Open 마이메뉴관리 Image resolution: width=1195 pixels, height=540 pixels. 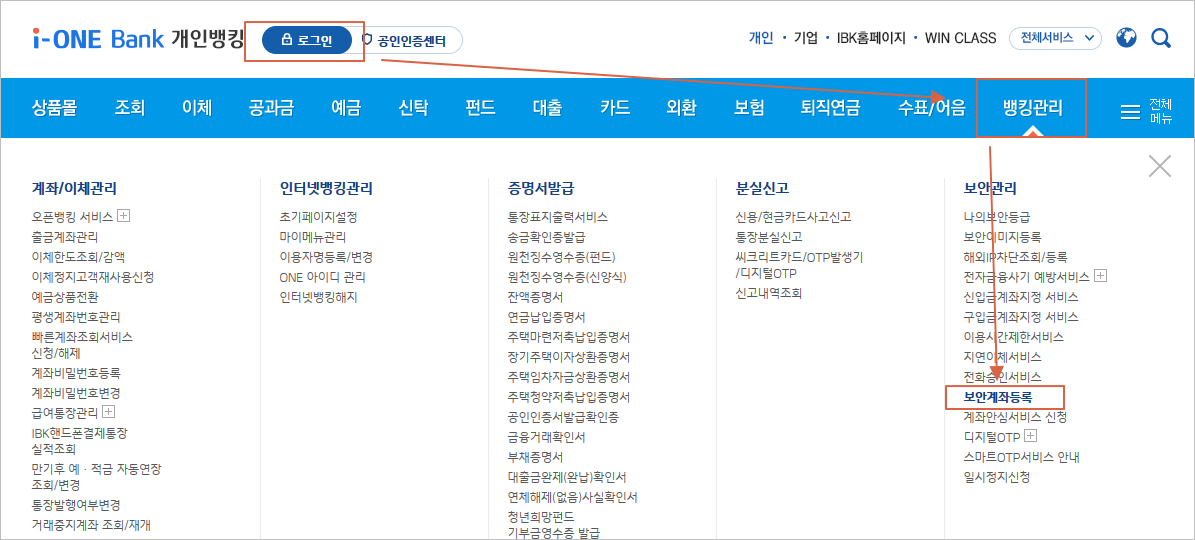313,237
